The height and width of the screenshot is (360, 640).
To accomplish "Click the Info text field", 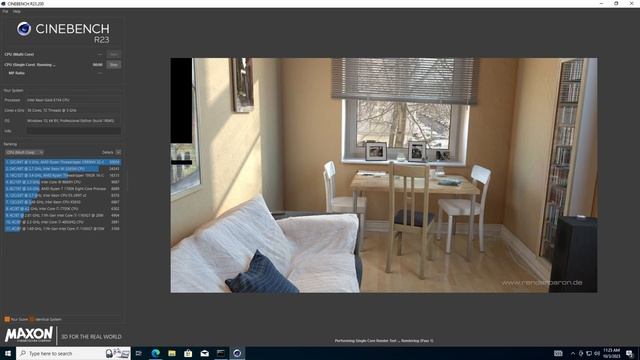I will coord(74,131).
